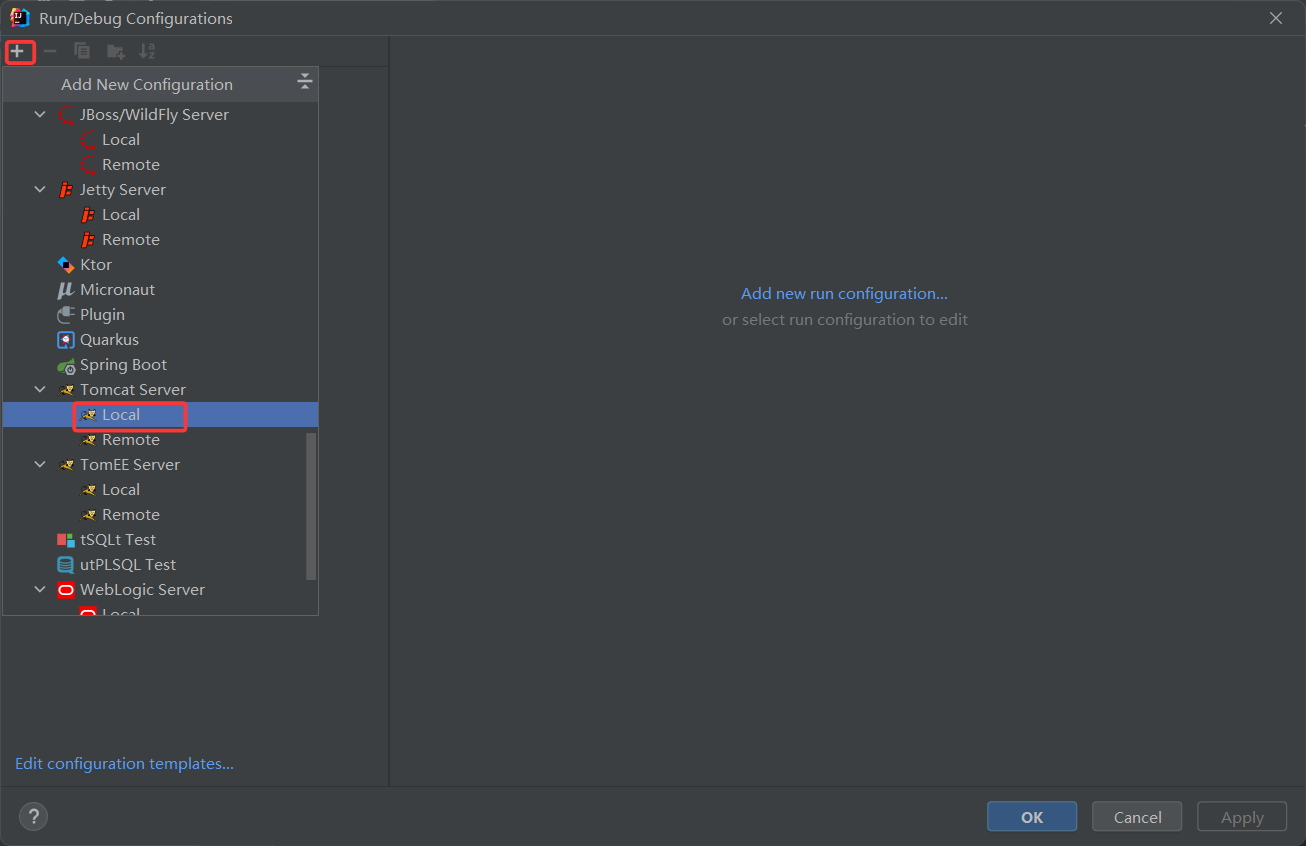
Task: Click the collapse icon in the Add New Configuration header
Action: tap(305, 83)
